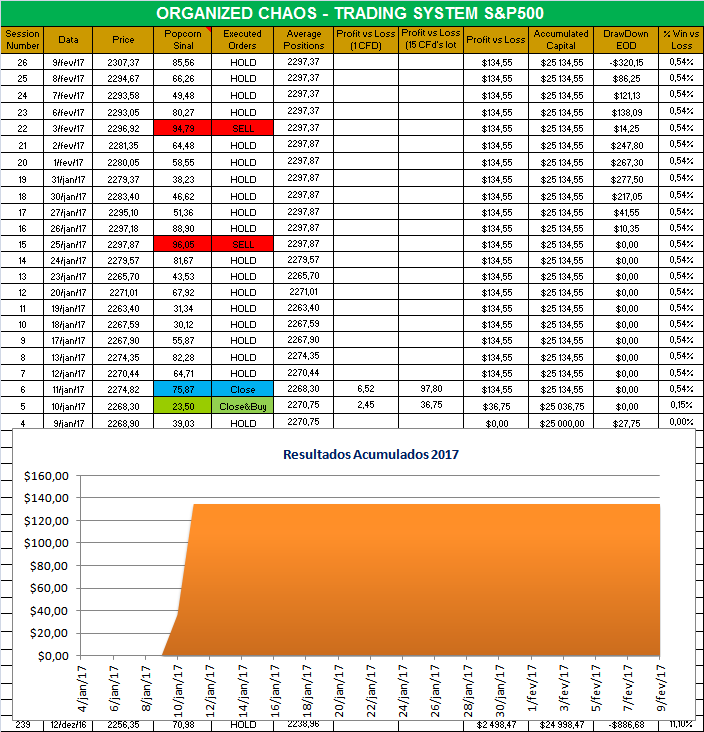Screen dimensions: 704x732
Task: Click date cell 20/jan/17
Action: pyautogui.click(x=68, y=292)
